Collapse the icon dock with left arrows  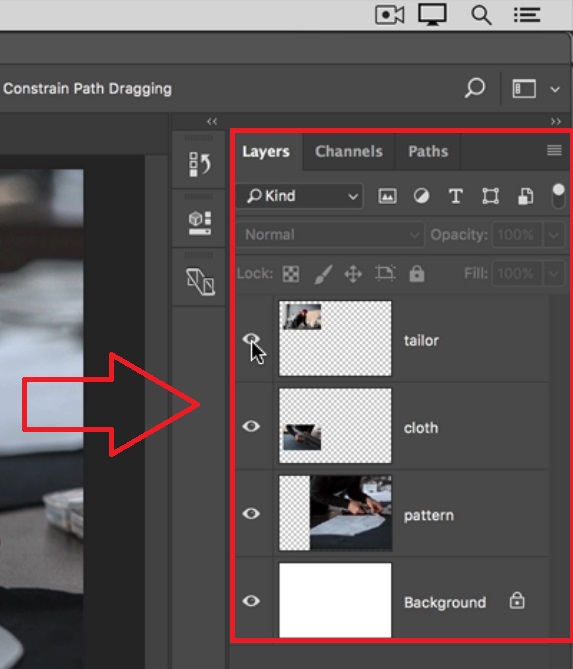pyautogui.click(x=212, y=121)
